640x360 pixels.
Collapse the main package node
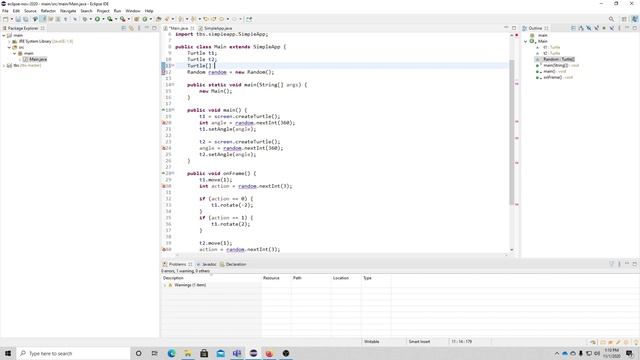coord(15,53)
